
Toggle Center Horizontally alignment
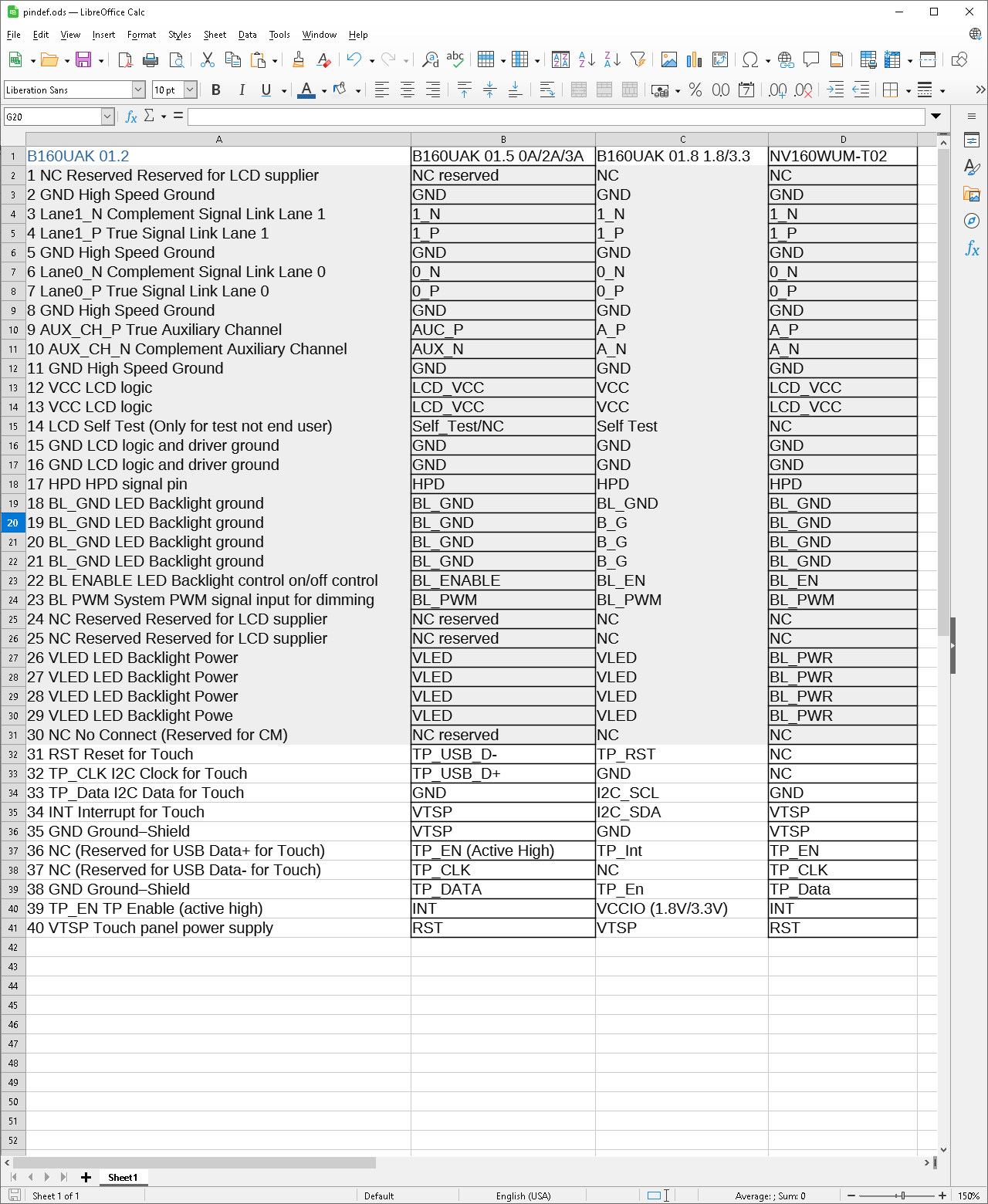pos(408,90)
